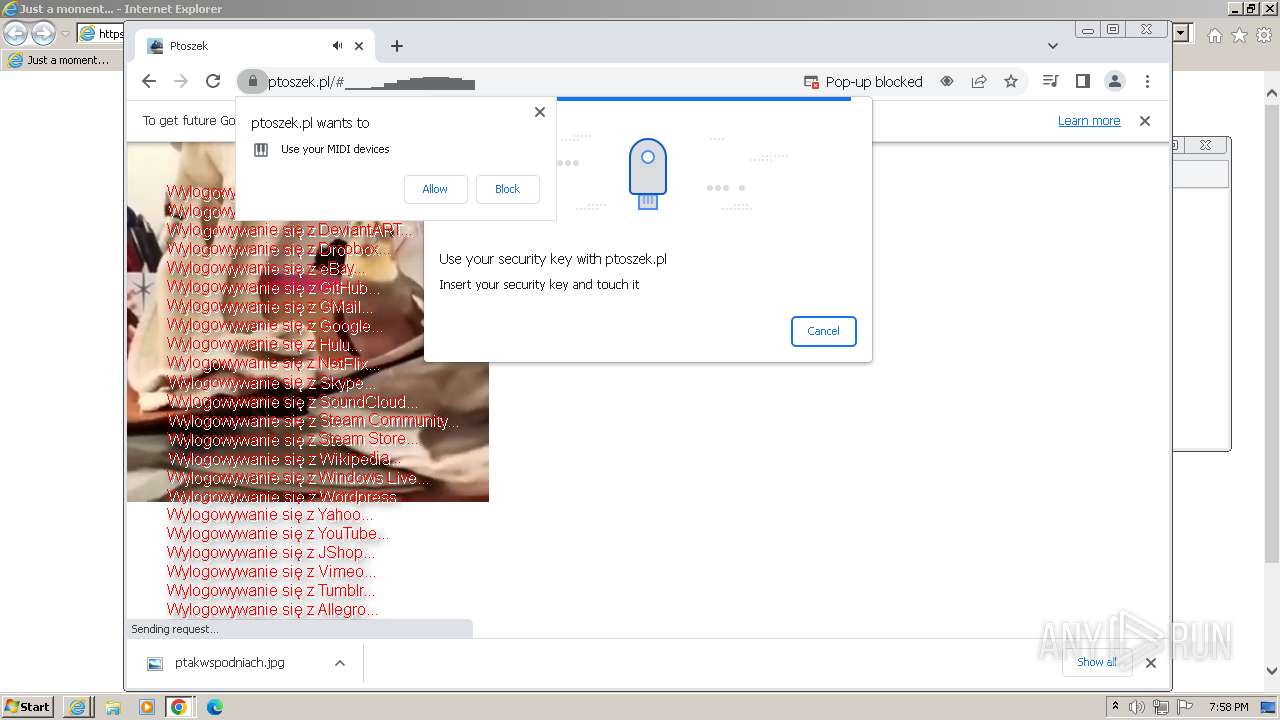Screen dimensions: 1280x720
Task: Open Chrome tab search chevron
Action: point(1052,46)
